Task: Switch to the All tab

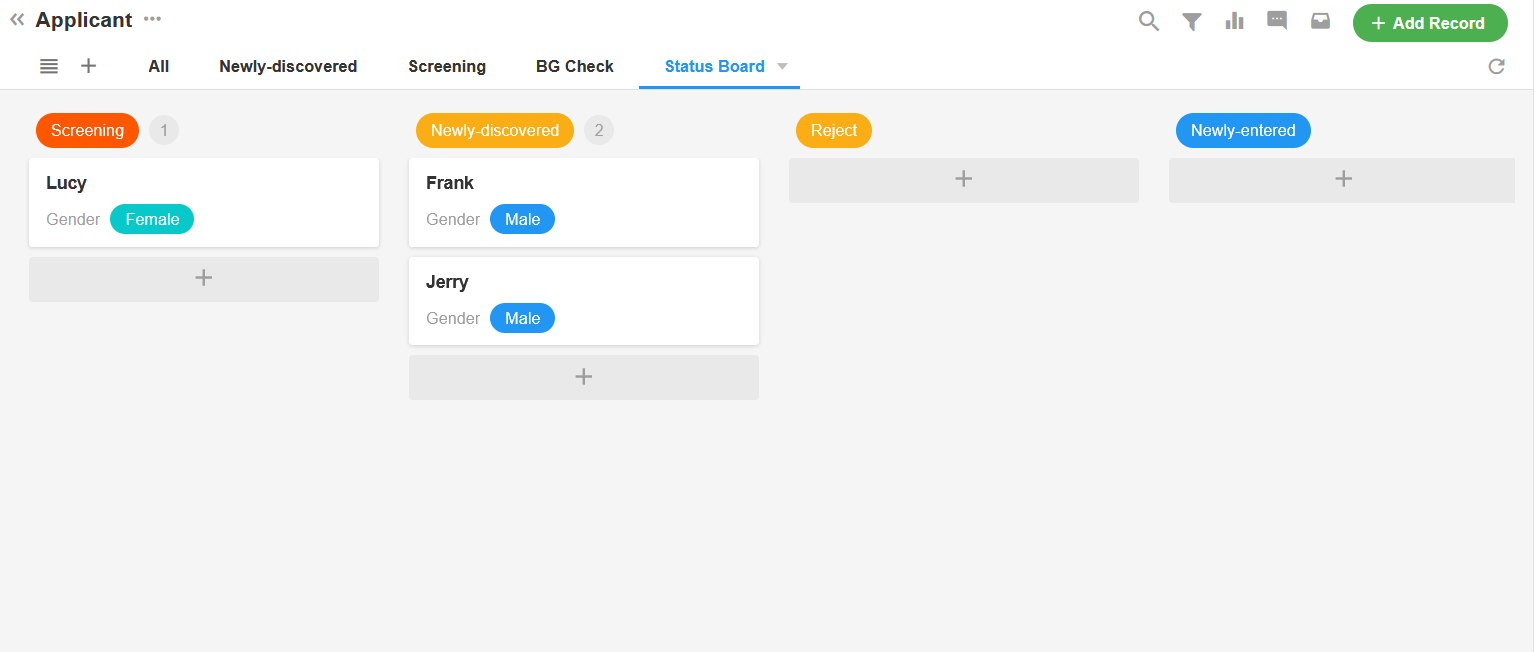Action: coord(158,66)
